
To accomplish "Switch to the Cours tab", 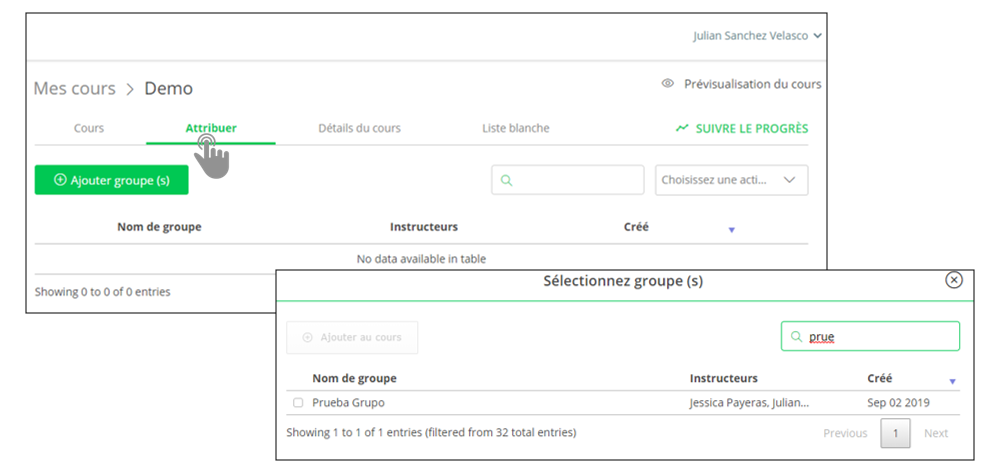I will [89, 128].
